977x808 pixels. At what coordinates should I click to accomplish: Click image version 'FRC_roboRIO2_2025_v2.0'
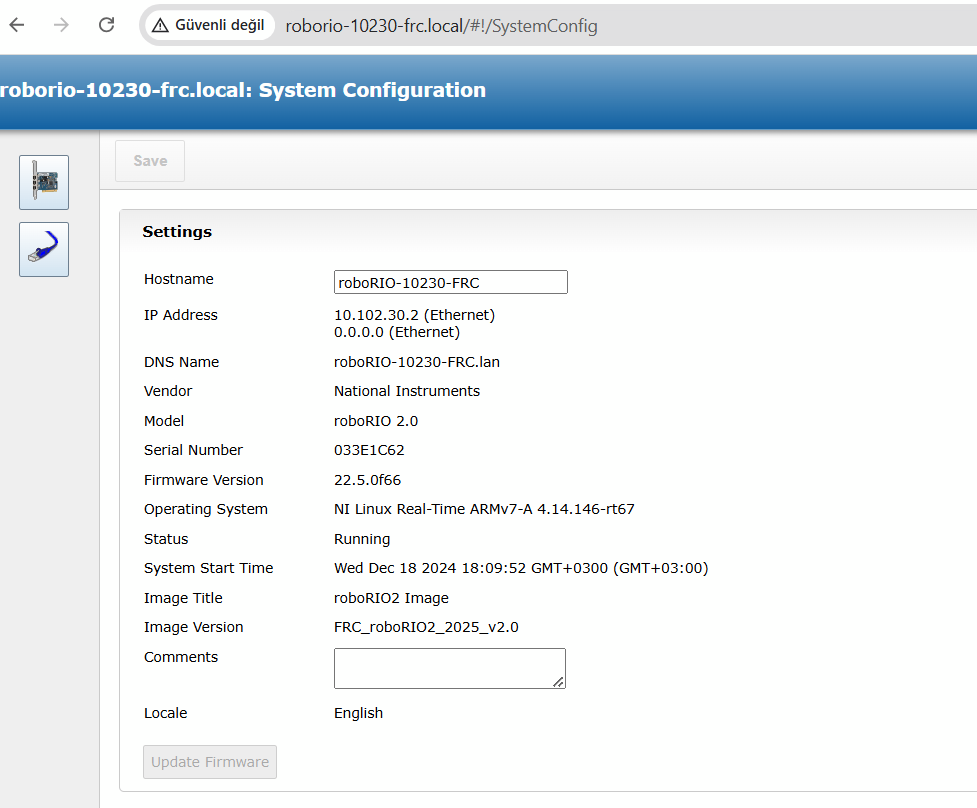(426, 627)
